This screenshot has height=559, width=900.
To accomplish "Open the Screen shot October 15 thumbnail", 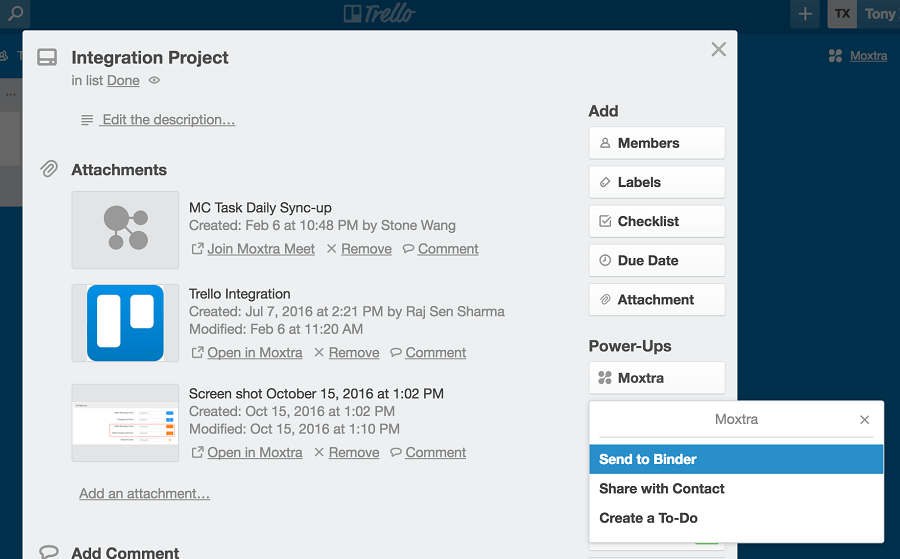I will [125, 423].
